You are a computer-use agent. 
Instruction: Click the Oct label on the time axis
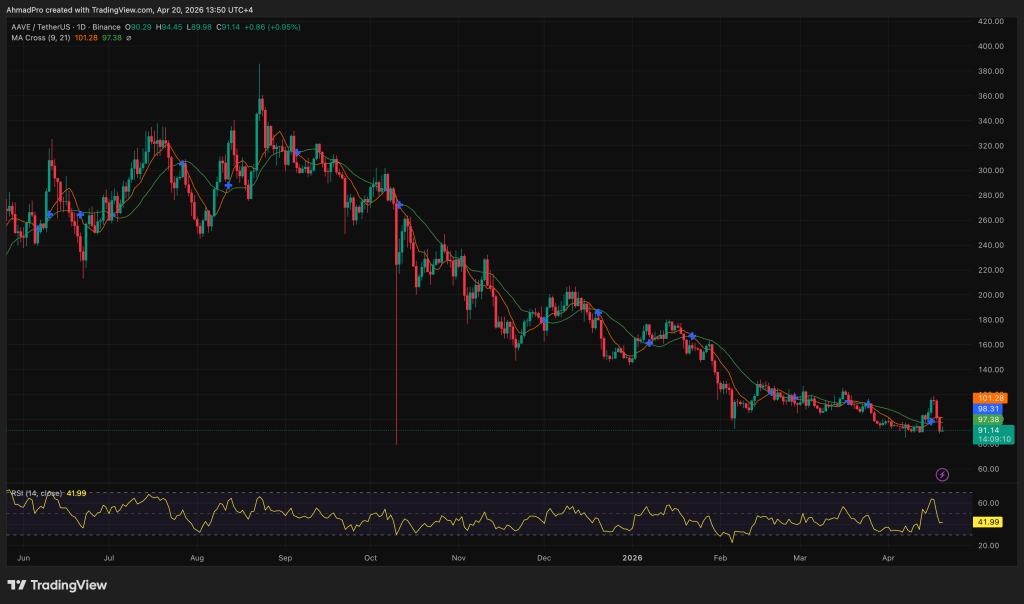coord(371,555)
